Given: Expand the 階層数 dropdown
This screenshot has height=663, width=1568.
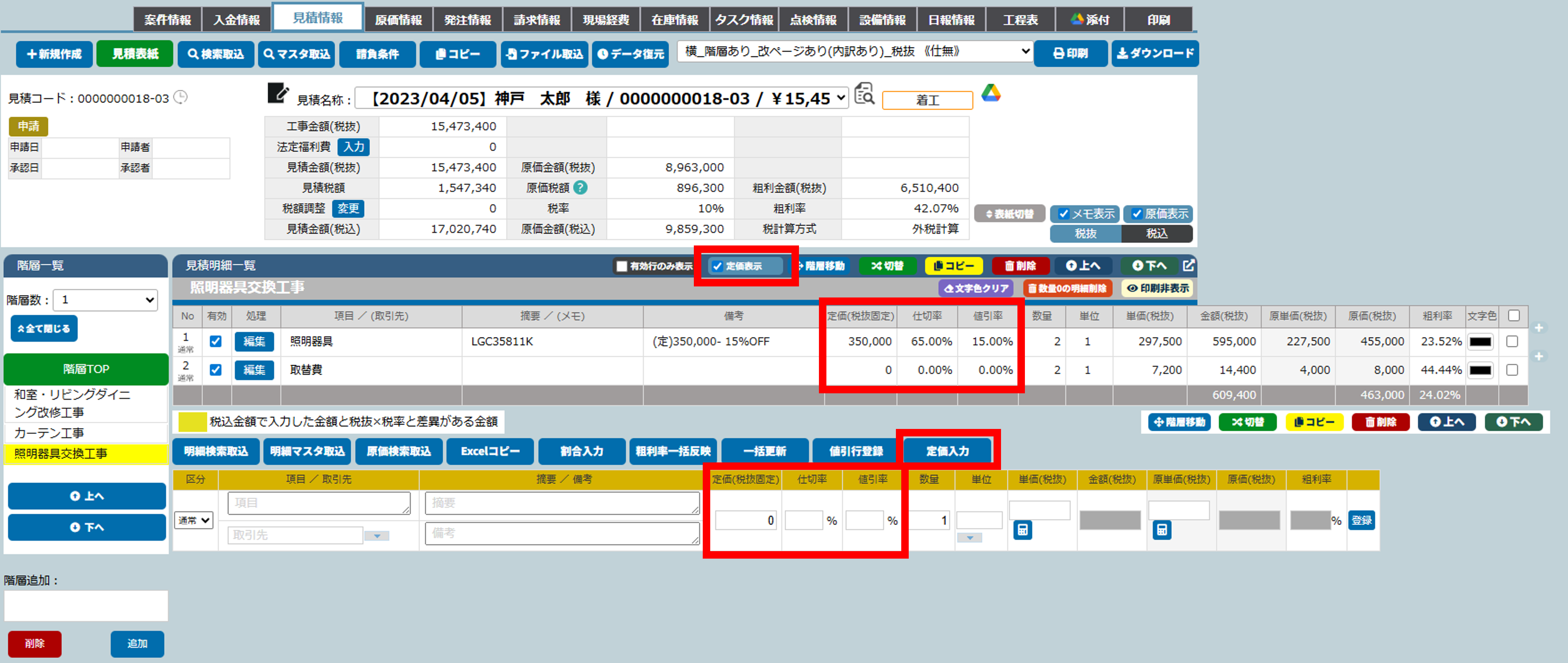Looking at the screenshot, I should pyautogui.click(x=105, y=300).
